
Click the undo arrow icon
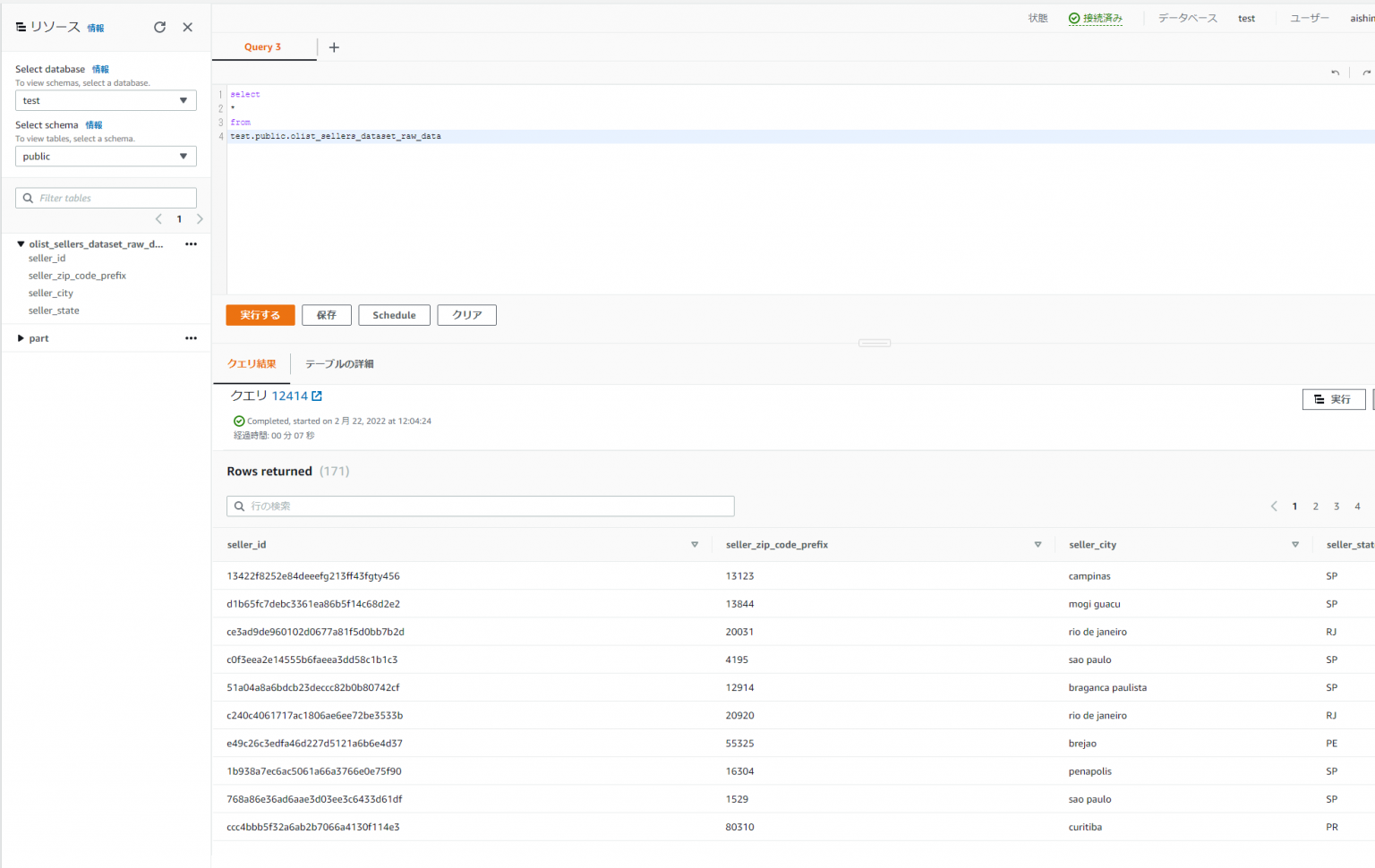coord(1335,73)
